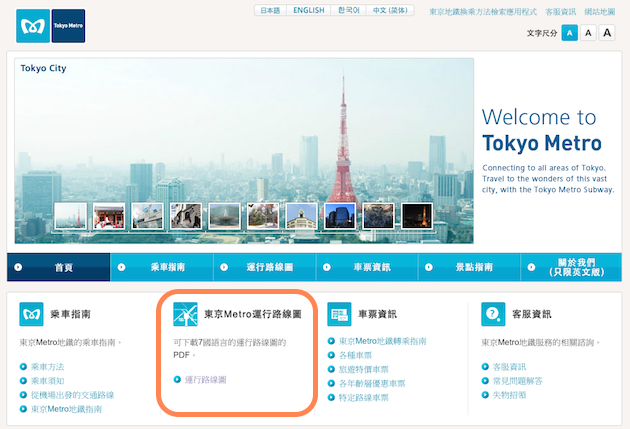The image size is (630, 429).
Task: Click the arrow bullet beside 首頁
Action: [18, 267]
